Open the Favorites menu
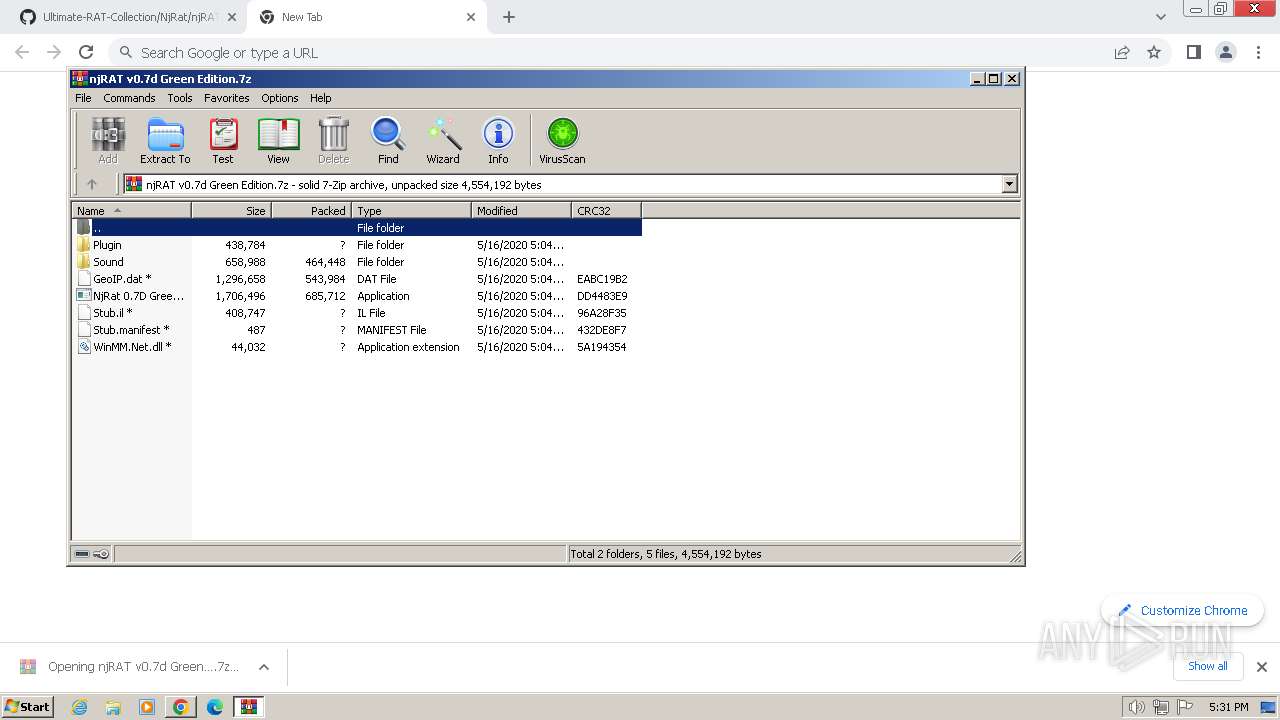The width and height of the screenshot is (1280, 720). tap(227, 98)
